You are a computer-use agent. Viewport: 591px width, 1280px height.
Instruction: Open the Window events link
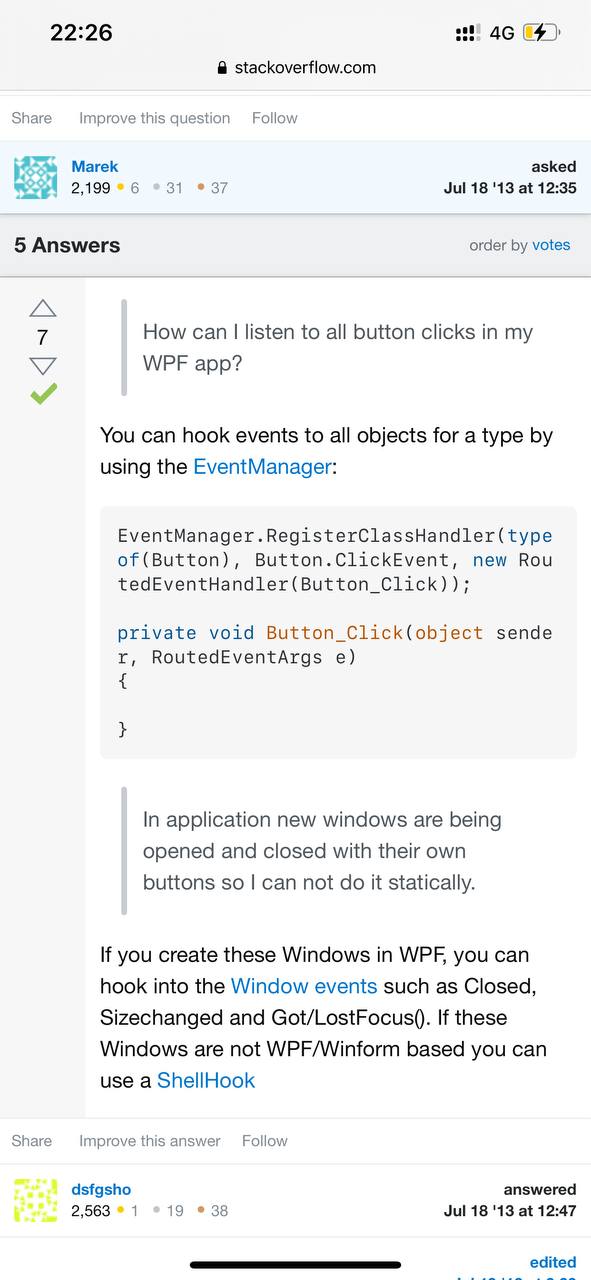(x=304, y=986)
